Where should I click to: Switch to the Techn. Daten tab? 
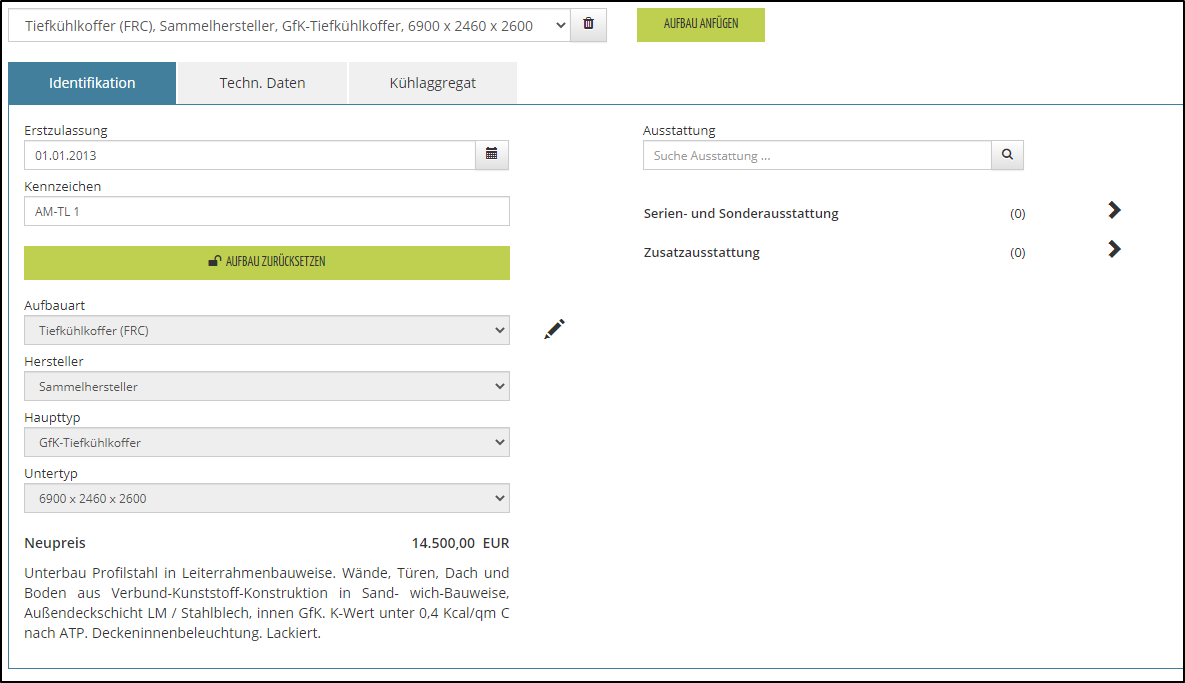[x=262, y=83]
